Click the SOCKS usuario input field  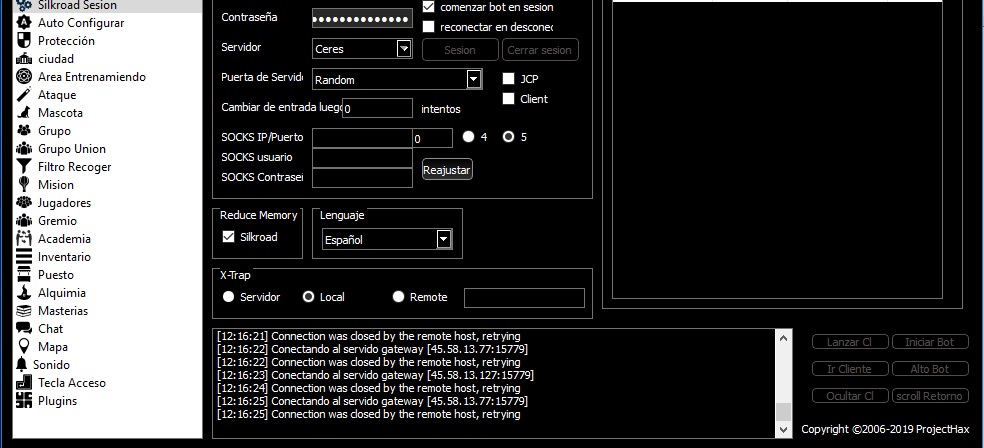pyautogui.click(x=362, y=158)
